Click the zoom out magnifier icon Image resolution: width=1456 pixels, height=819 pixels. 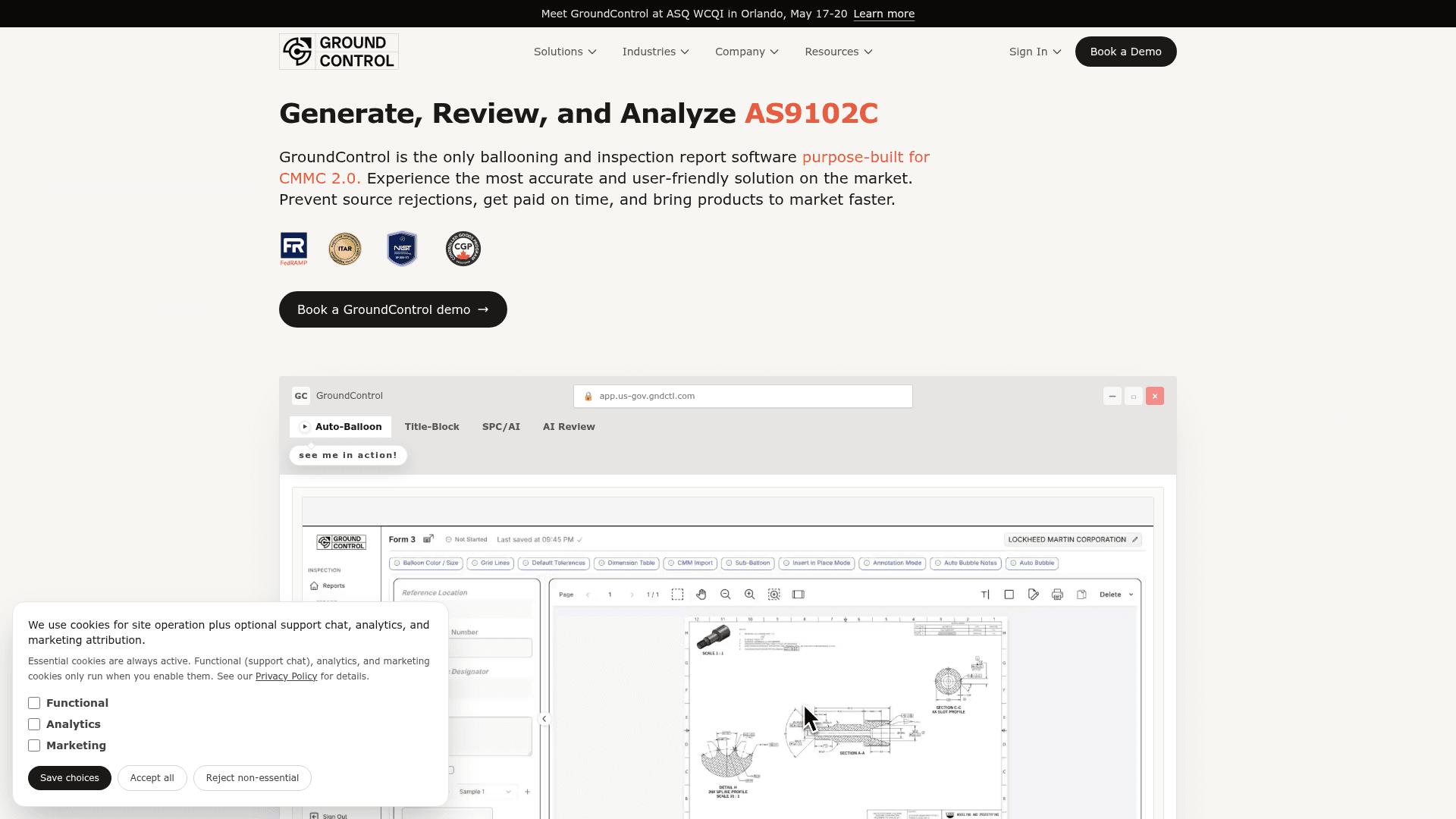tap(726, 595)
